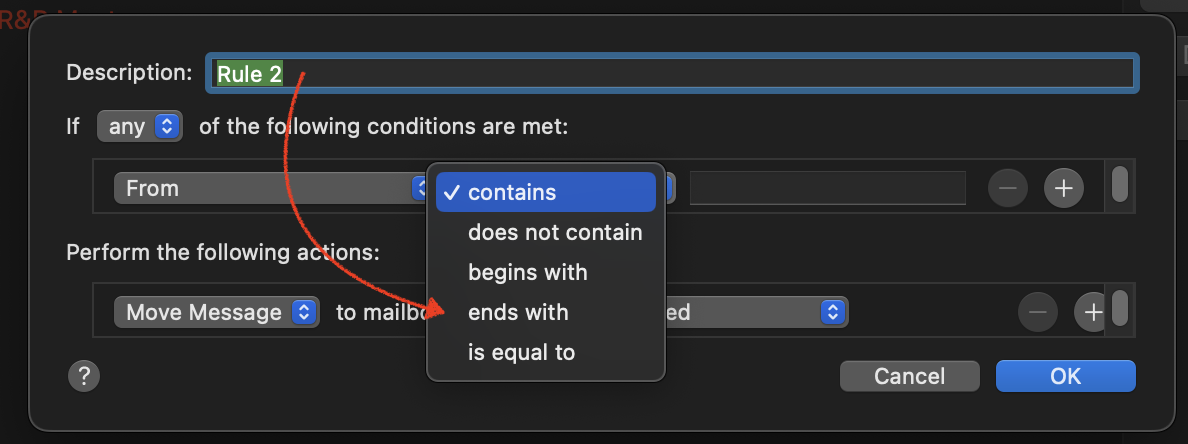Click the conditions list scrollbar
The height and width of the screenshot is (444, 1188).
point(1120,184)
